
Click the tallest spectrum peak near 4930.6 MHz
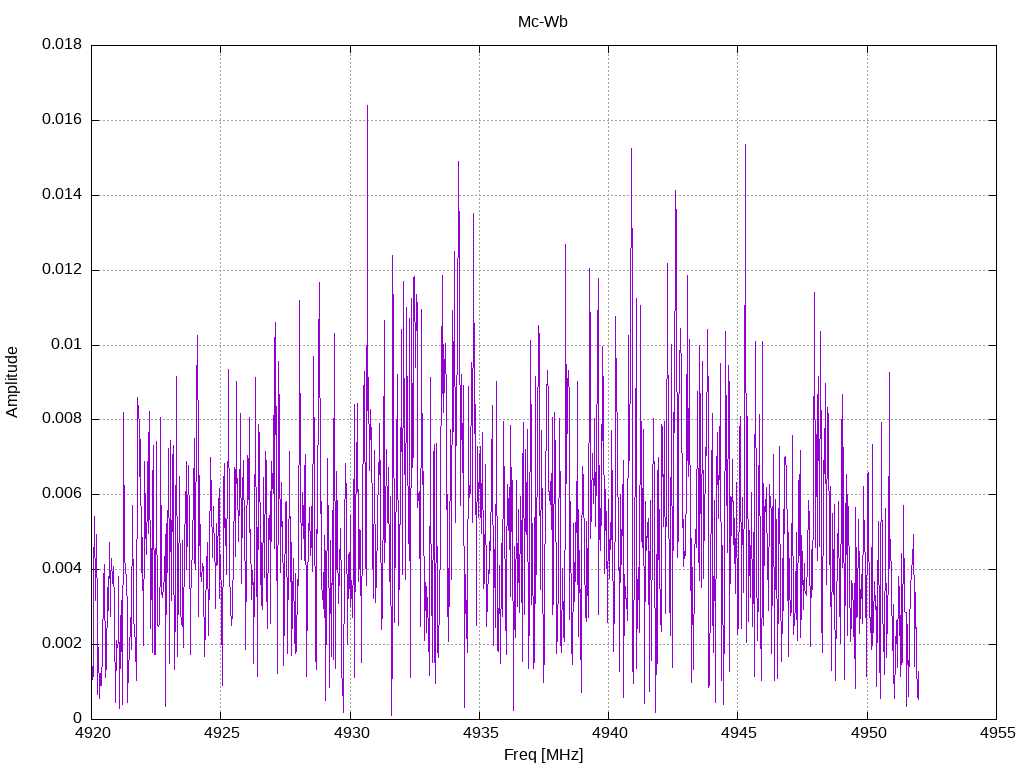tap(367, 106)
